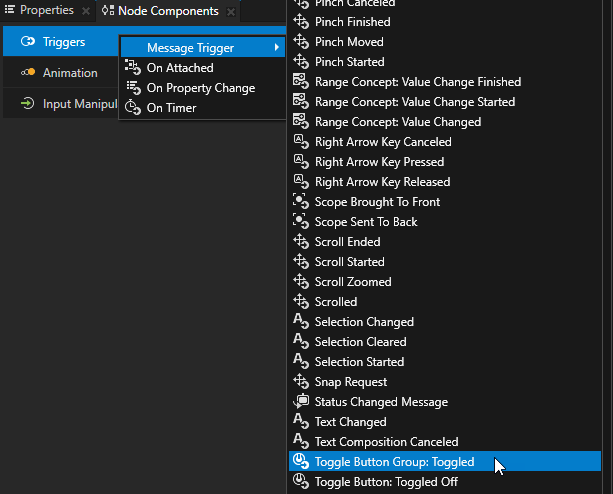Select Right Arrow Key Canceled
Viewport: 613px width, 494px height.
coord(445,141)
